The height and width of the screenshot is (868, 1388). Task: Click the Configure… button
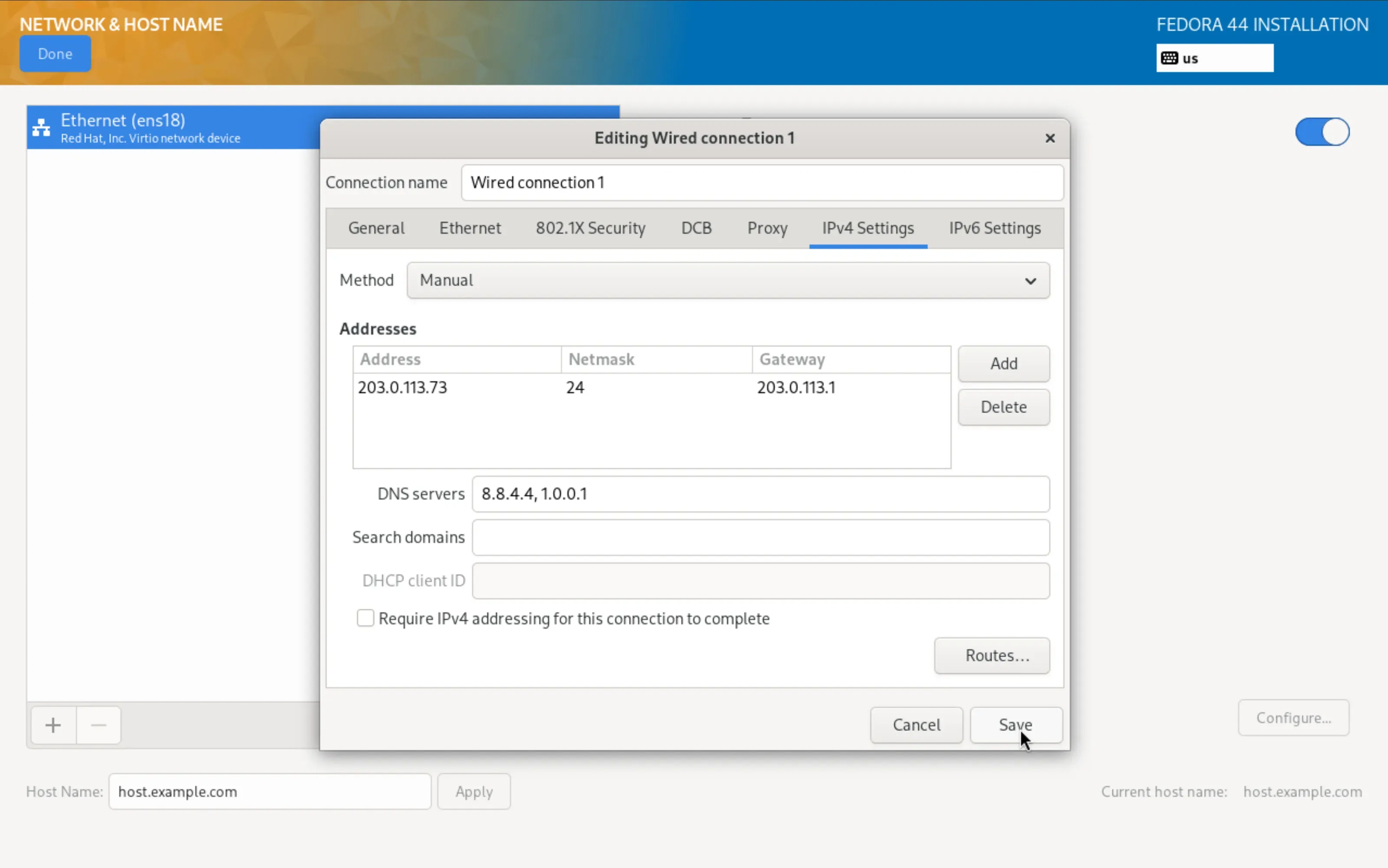click(1293, 717)
